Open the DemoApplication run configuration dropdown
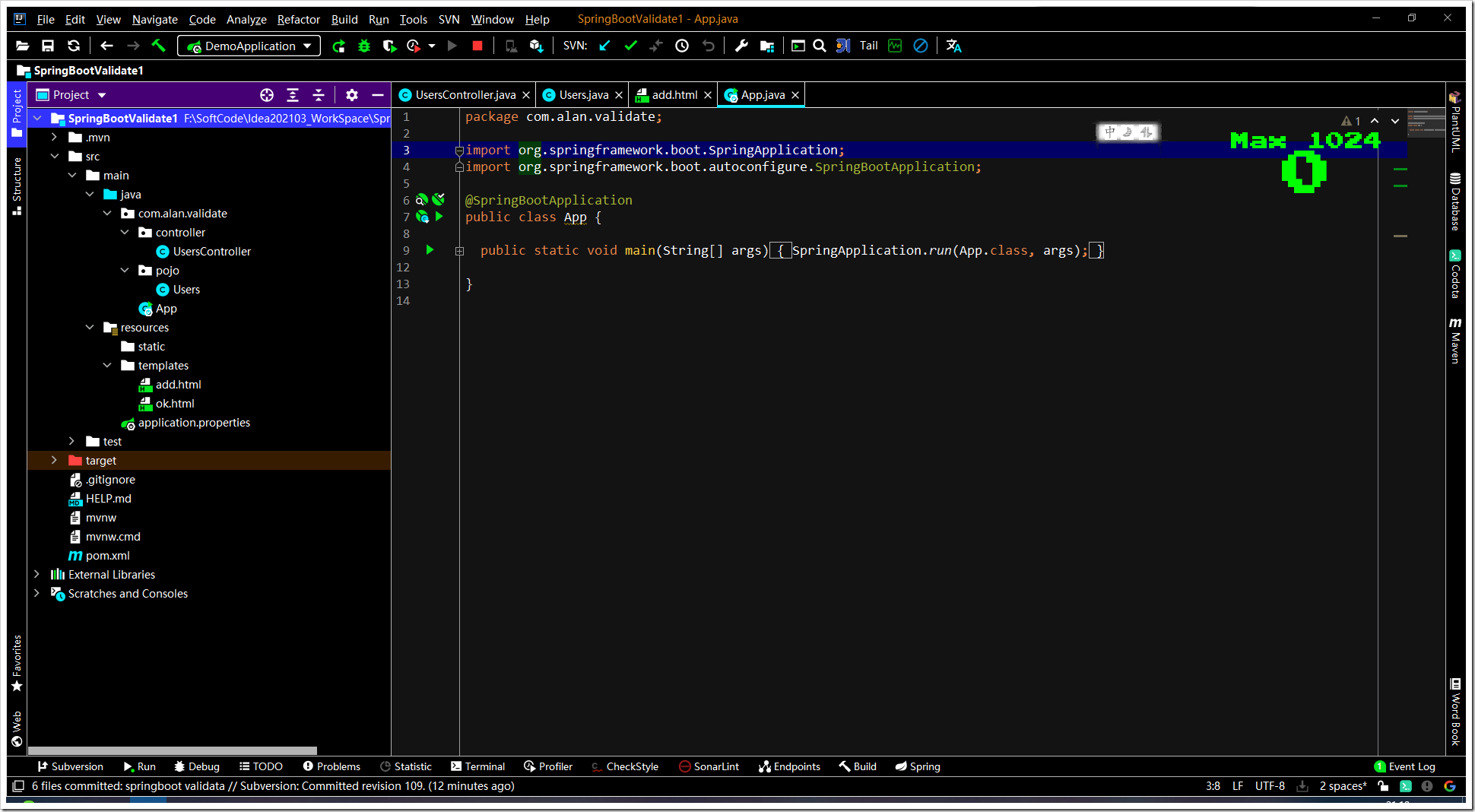This screenshot has height=812, width=1475. click(249, 46)
